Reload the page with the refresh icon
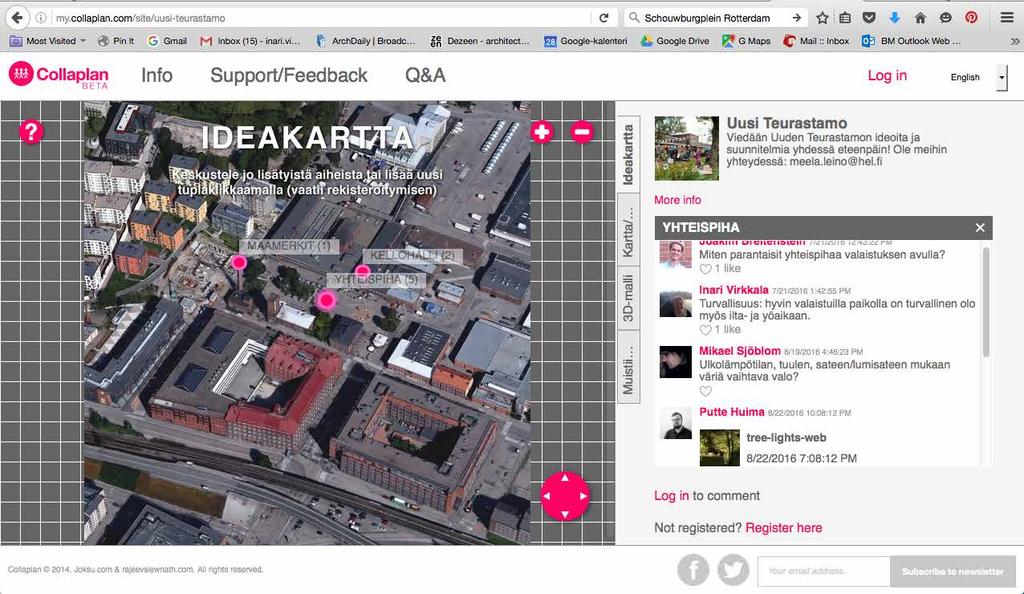Image resolution: width=1024 pixels, height=594 pixels. tap(604, 18)
